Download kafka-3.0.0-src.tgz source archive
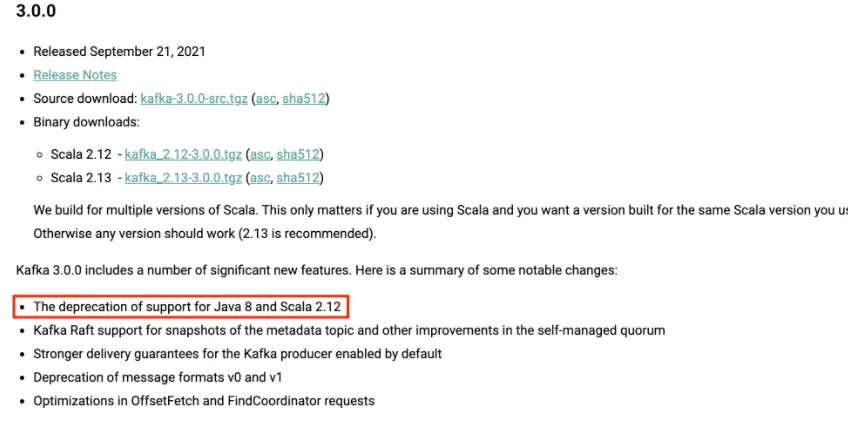The height and width of the screenshot is (432, 848). [x=194, y=99]
